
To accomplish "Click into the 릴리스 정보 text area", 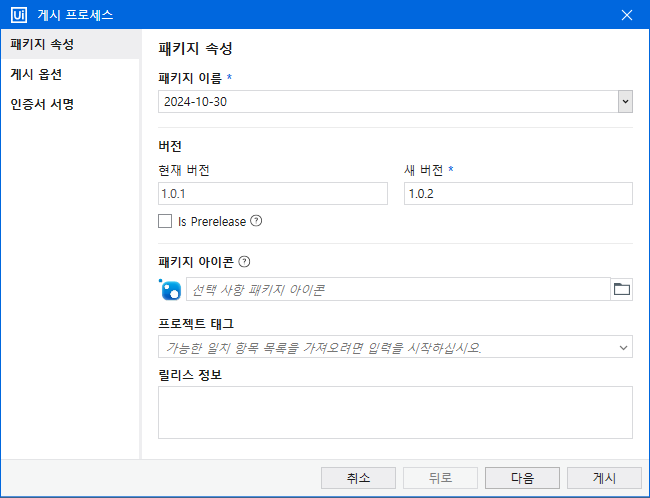I will click(x=395, y=413).
